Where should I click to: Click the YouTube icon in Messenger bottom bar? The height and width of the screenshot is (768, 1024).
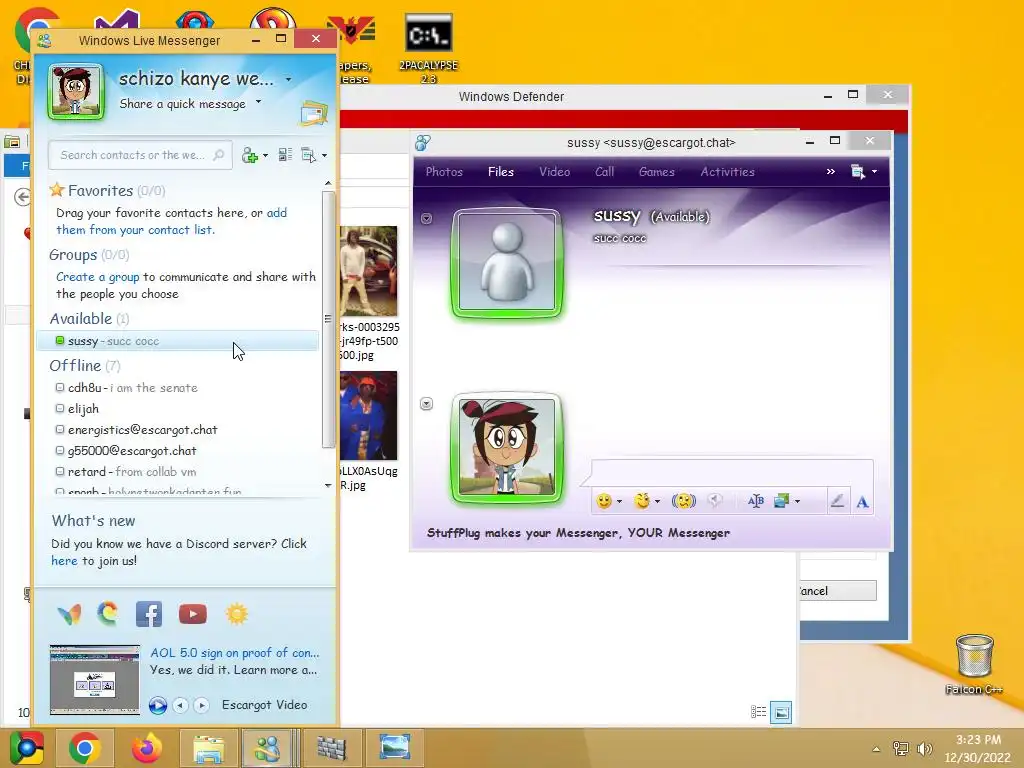point(193,614)
